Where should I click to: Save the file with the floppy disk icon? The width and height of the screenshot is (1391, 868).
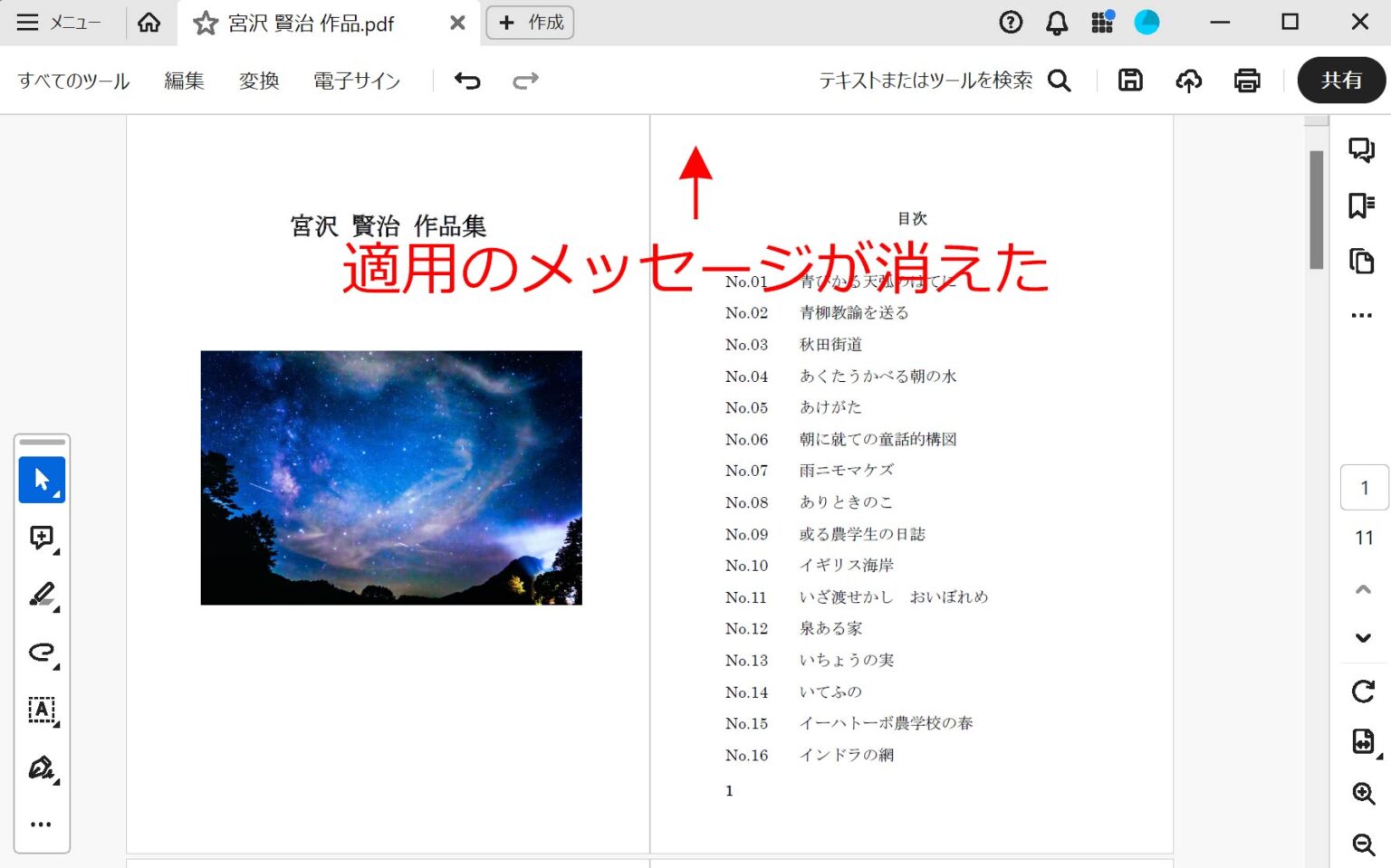(x=1130, y=81)
